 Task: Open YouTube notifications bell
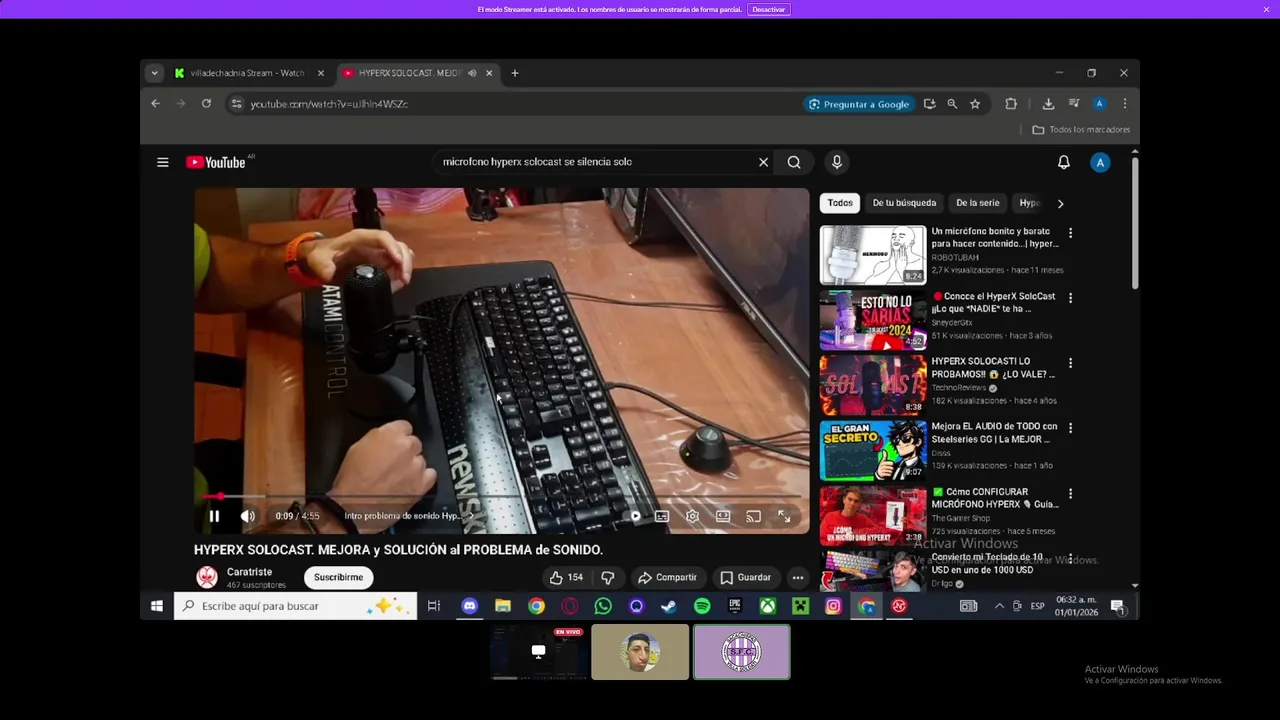point(1063,162)
